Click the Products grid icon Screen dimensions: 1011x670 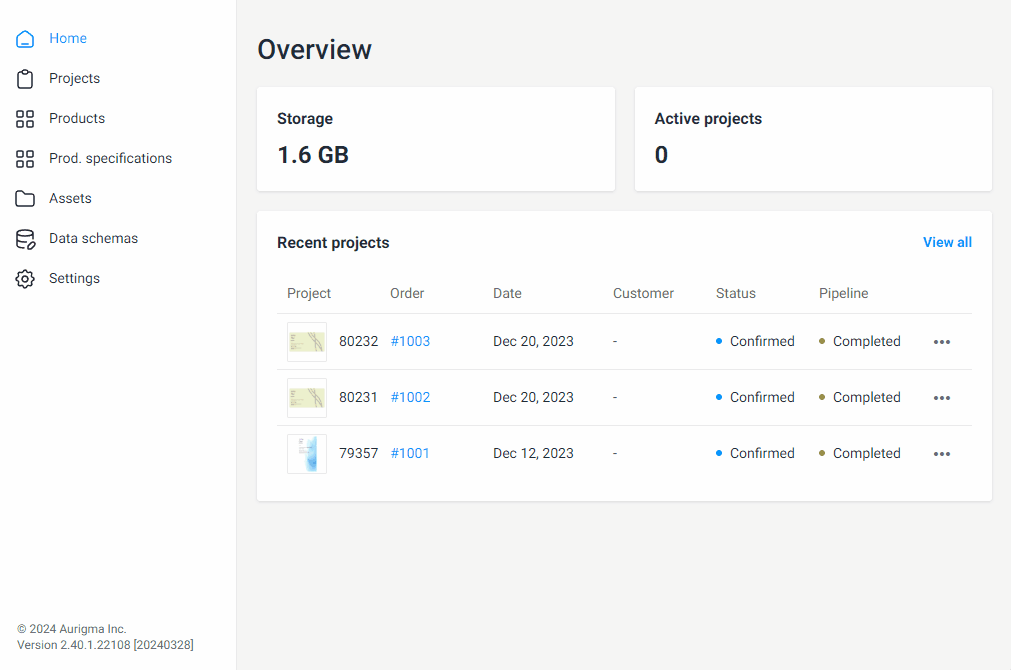click(25, 118)
